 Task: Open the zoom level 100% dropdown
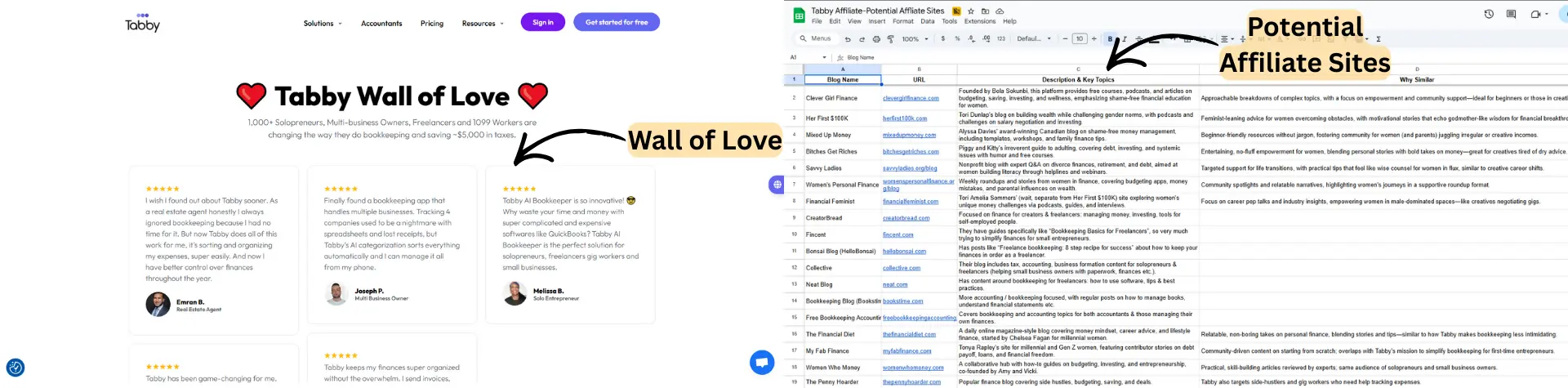coord(915,39)
